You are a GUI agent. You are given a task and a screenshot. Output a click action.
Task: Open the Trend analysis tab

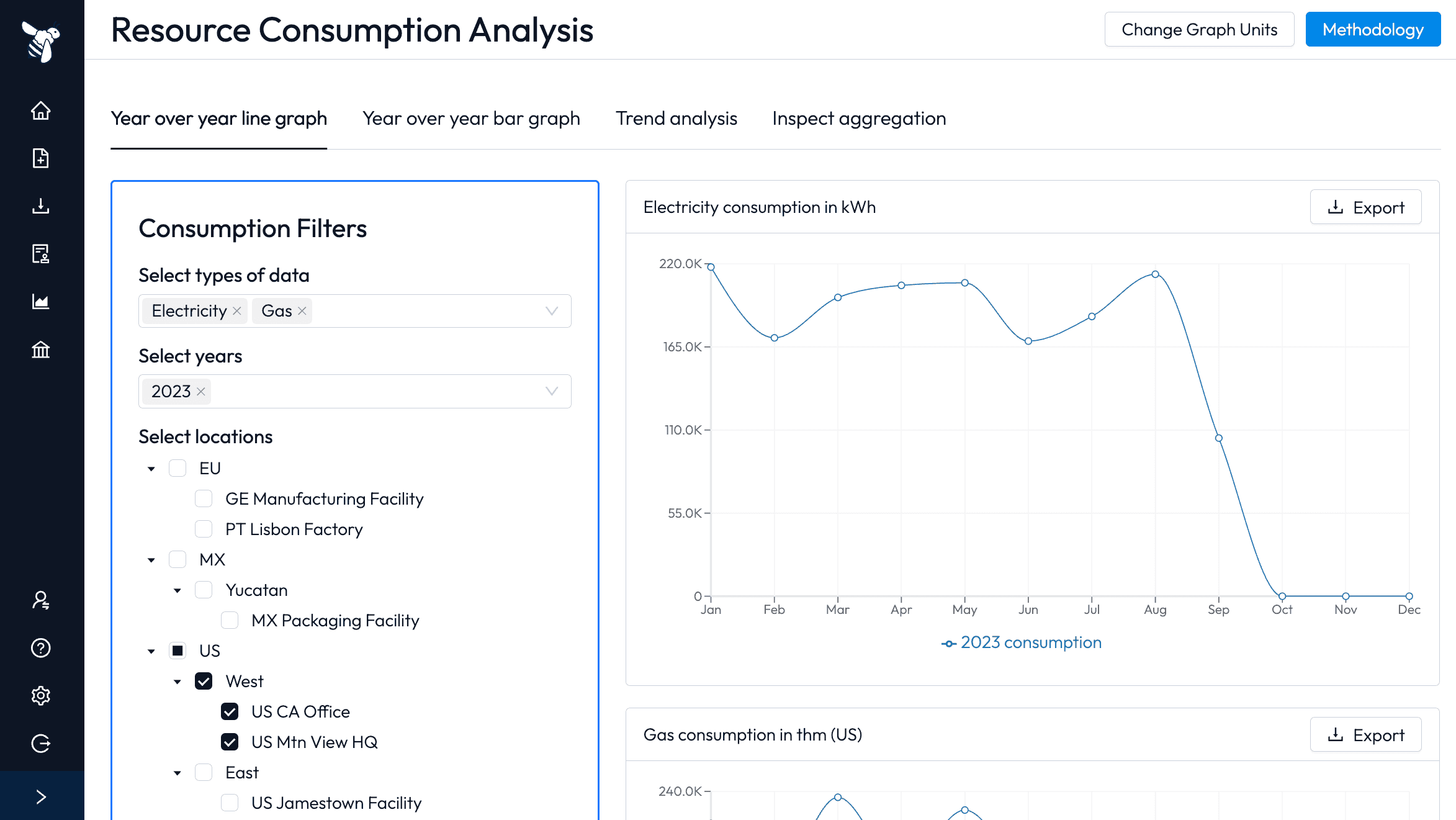coord(676,119)
